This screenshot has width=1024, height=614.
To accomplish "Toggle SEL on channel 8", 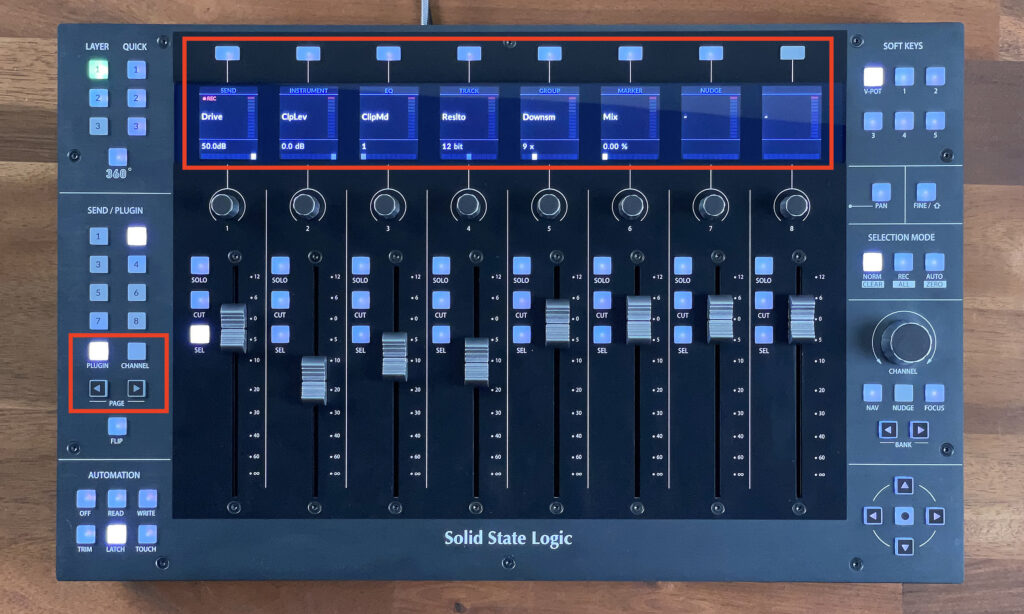I will tap(763, 334).
